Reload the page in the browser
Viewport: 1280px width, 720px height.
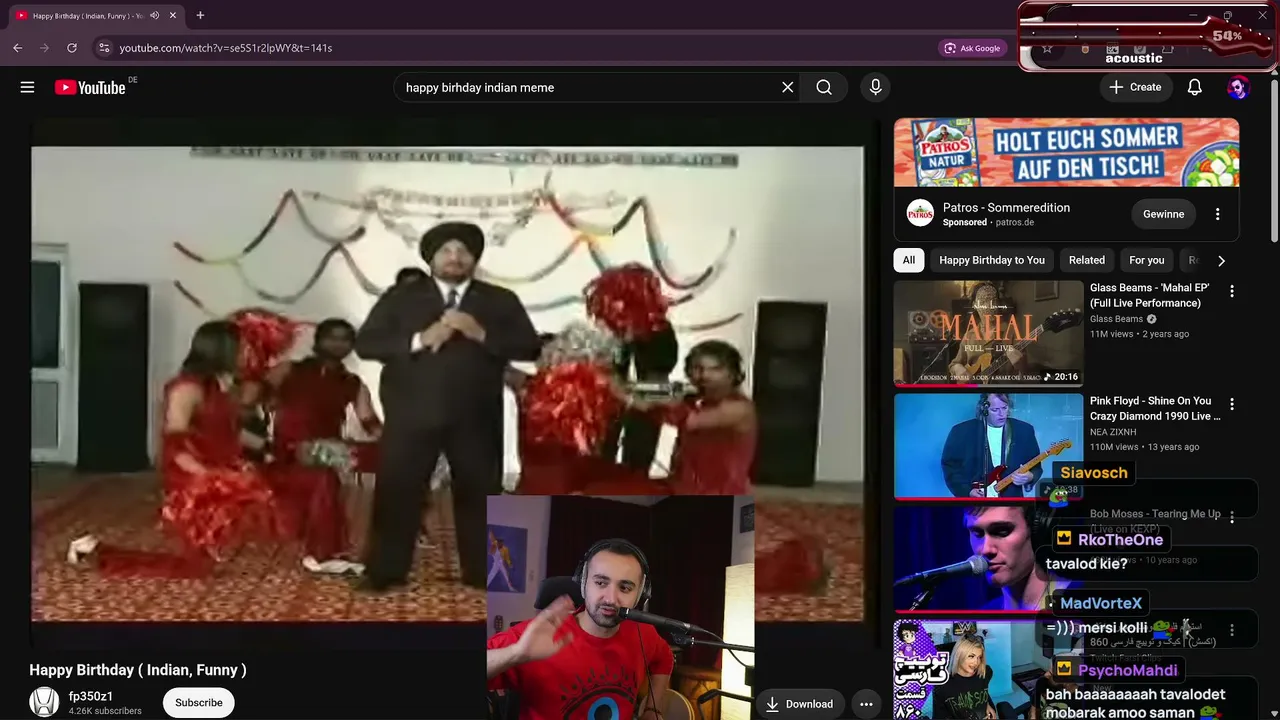click(x=72, y=47)
